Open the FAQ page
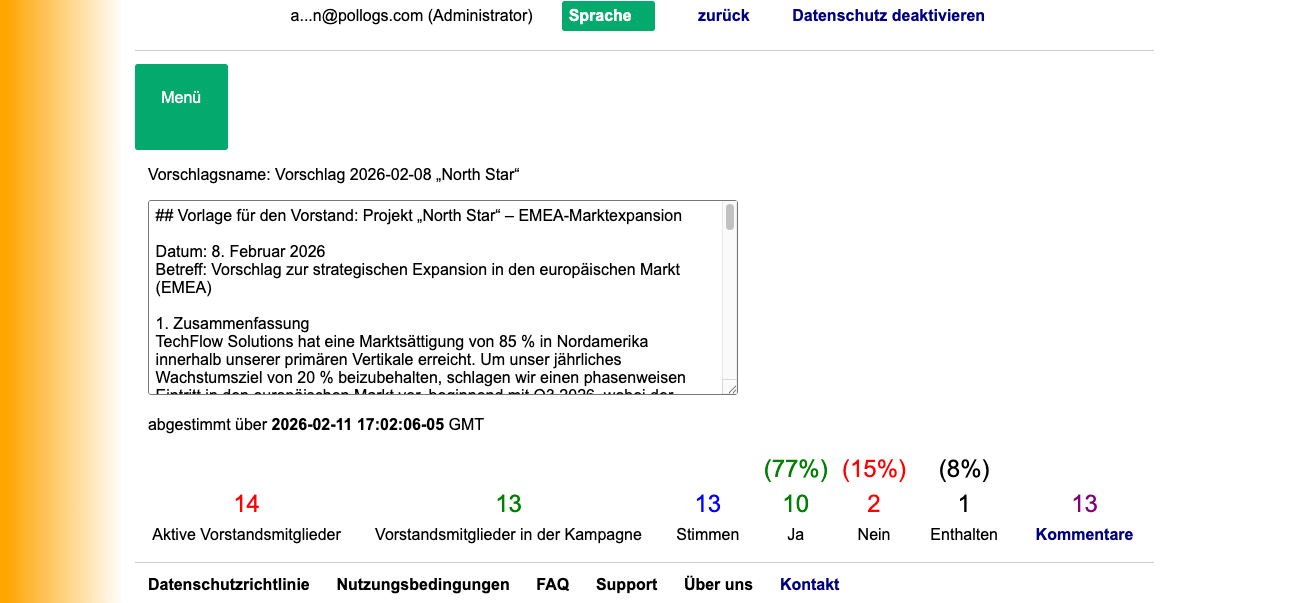This screenshot has width=1290, height=603. click(552, 584)
